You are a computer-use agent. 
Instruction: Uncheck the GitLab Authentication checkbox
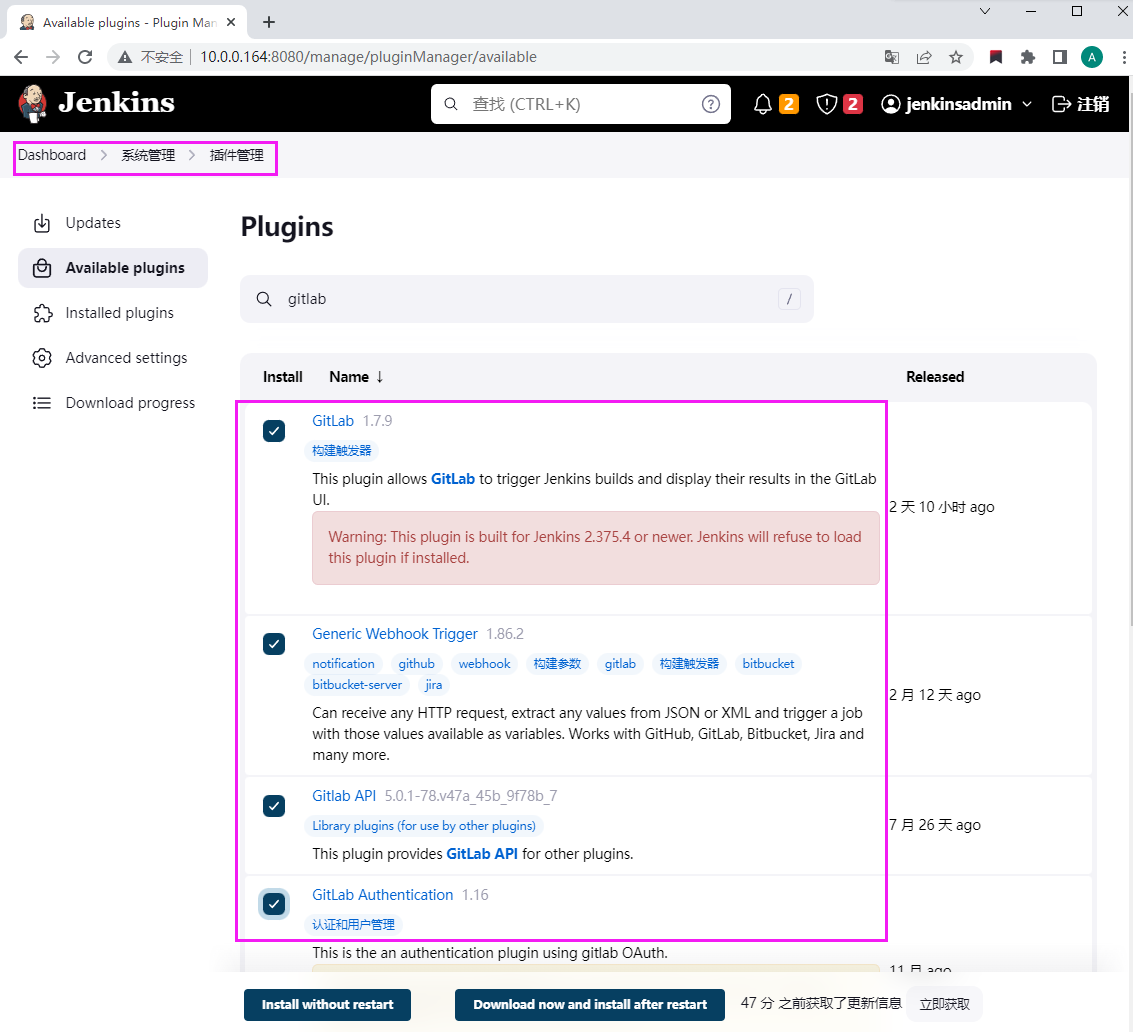pyautogui.click(x=274, y=904)
